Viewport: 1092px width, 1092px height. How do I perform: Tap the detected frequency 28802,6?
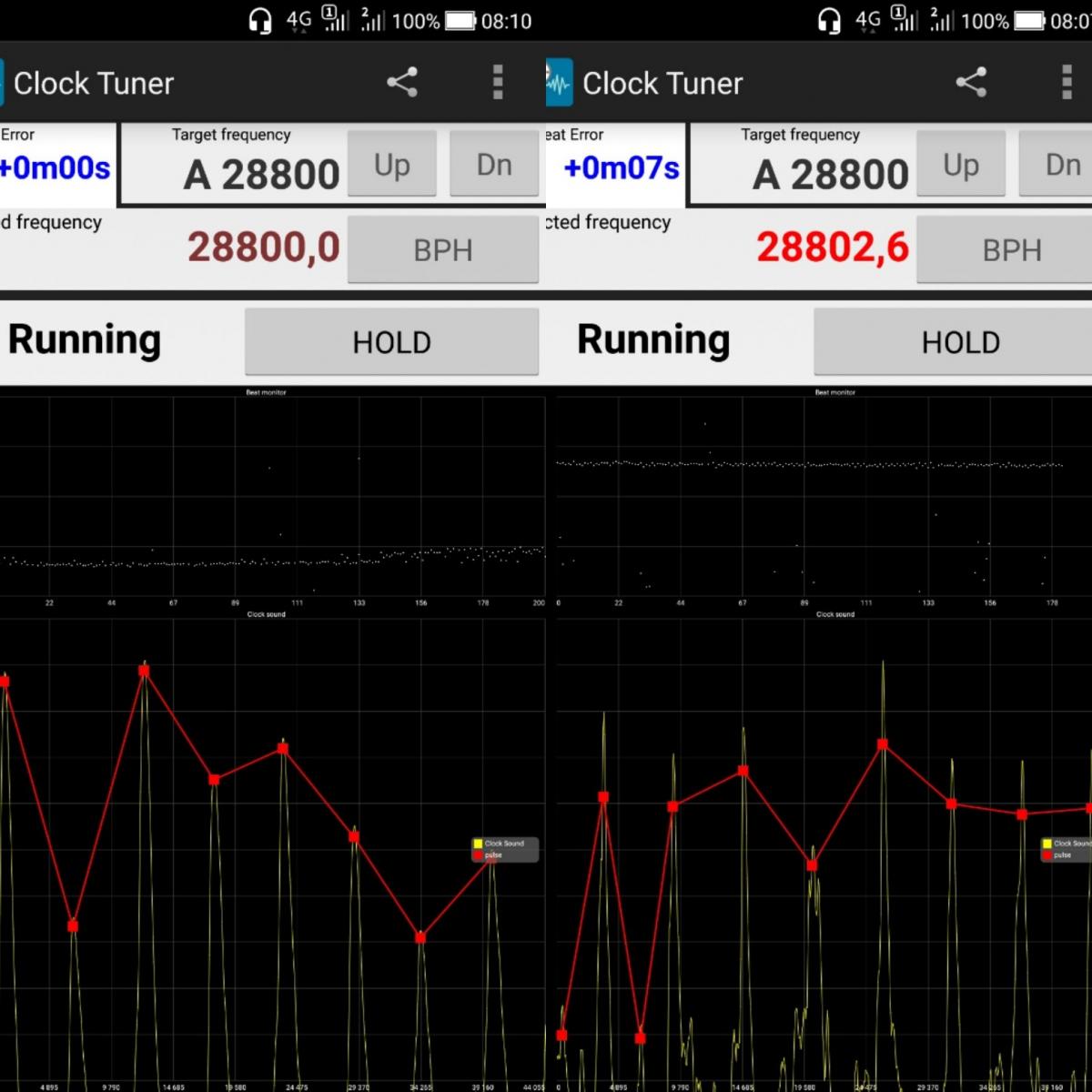click(x=833, y=247)
